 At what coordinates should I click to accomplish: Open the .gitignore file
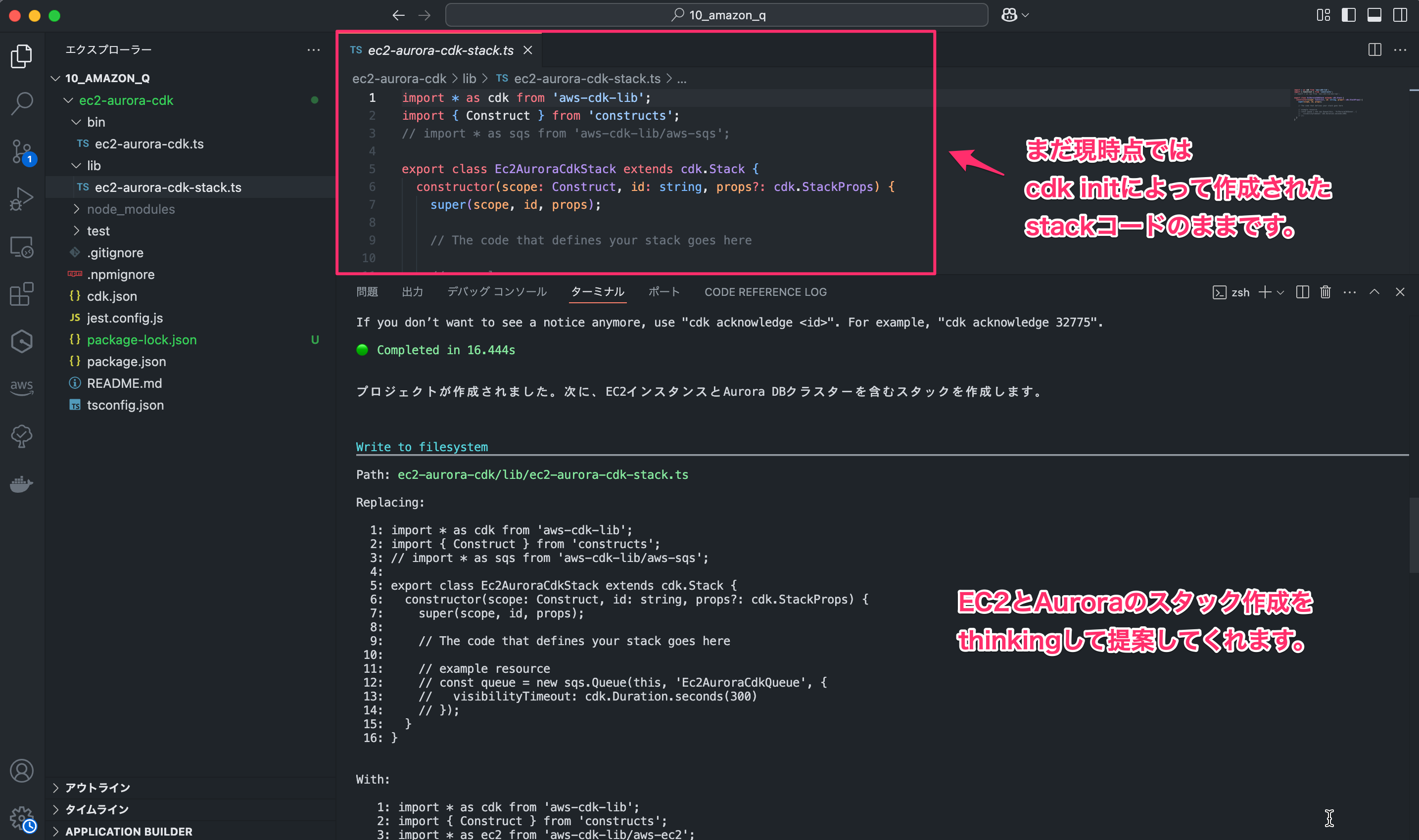point(190,252)
